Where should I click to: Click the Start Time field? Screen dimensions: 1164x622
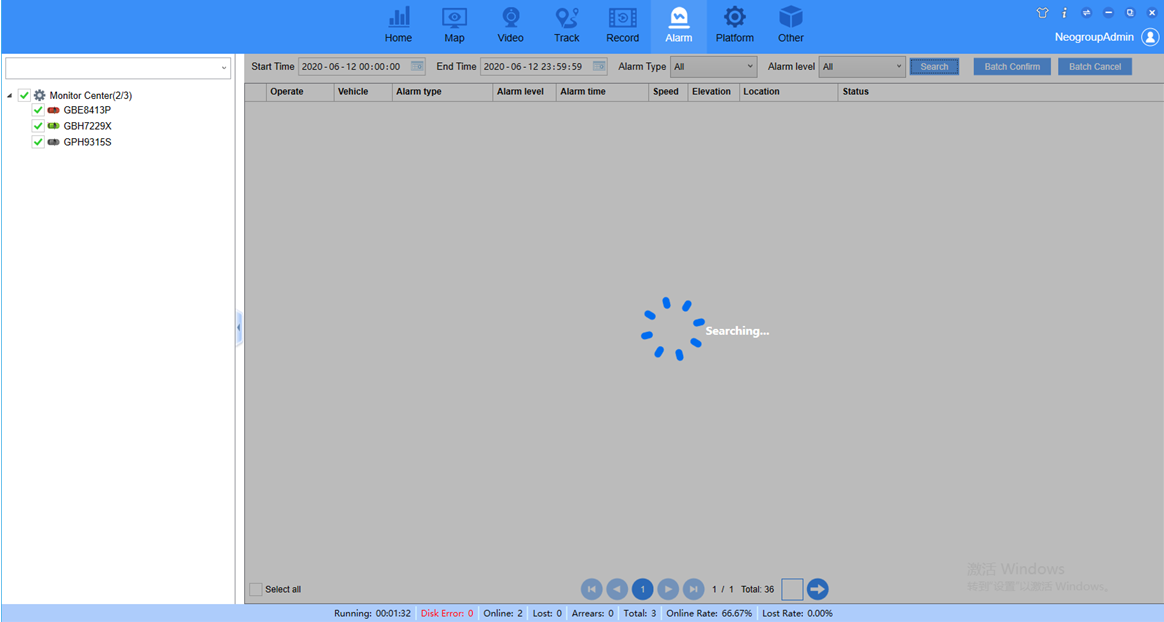pos(362,67)
